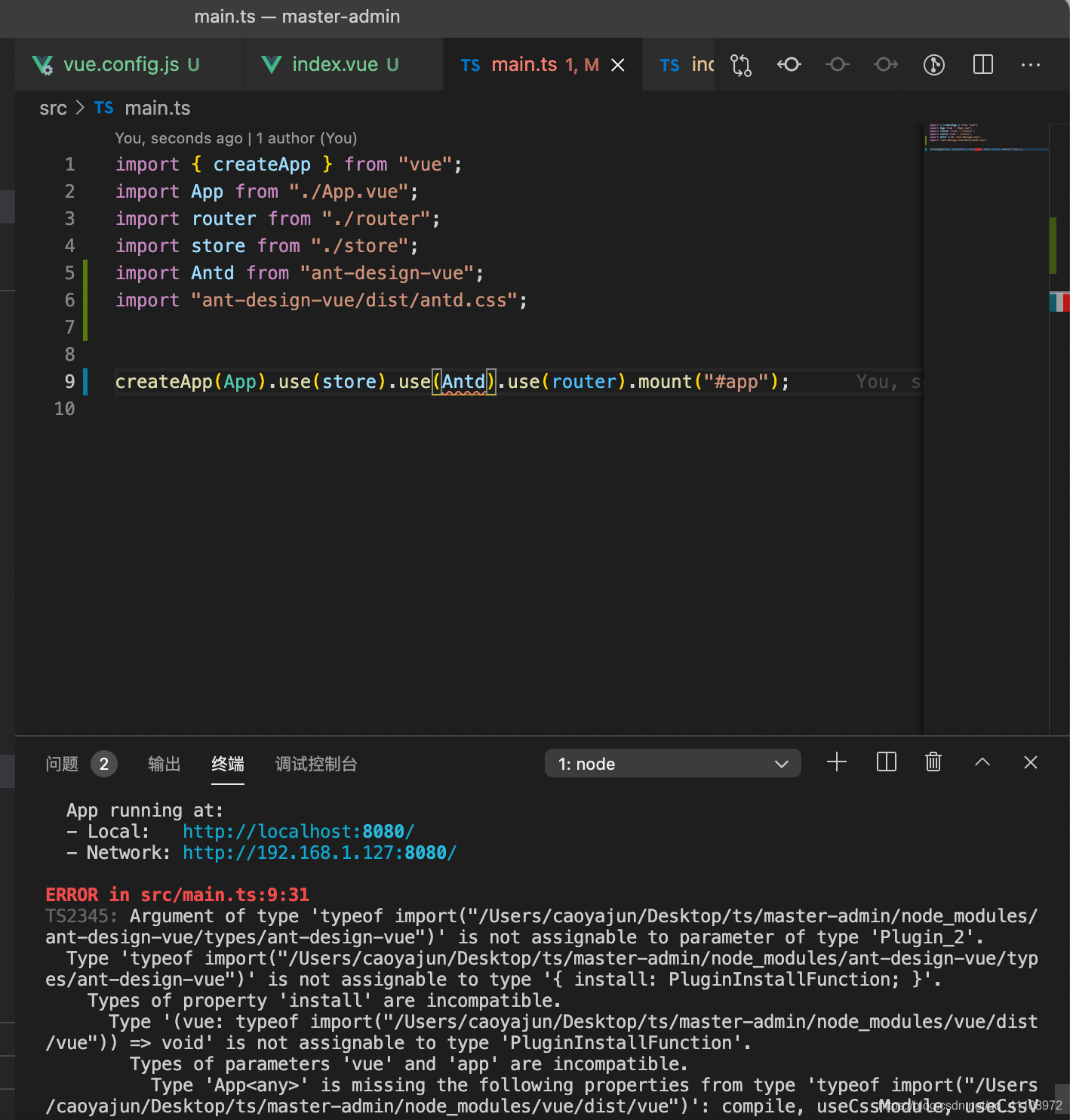Split the terminal pane
Screen dimensions: 1070x1120
tap(887, 762)
